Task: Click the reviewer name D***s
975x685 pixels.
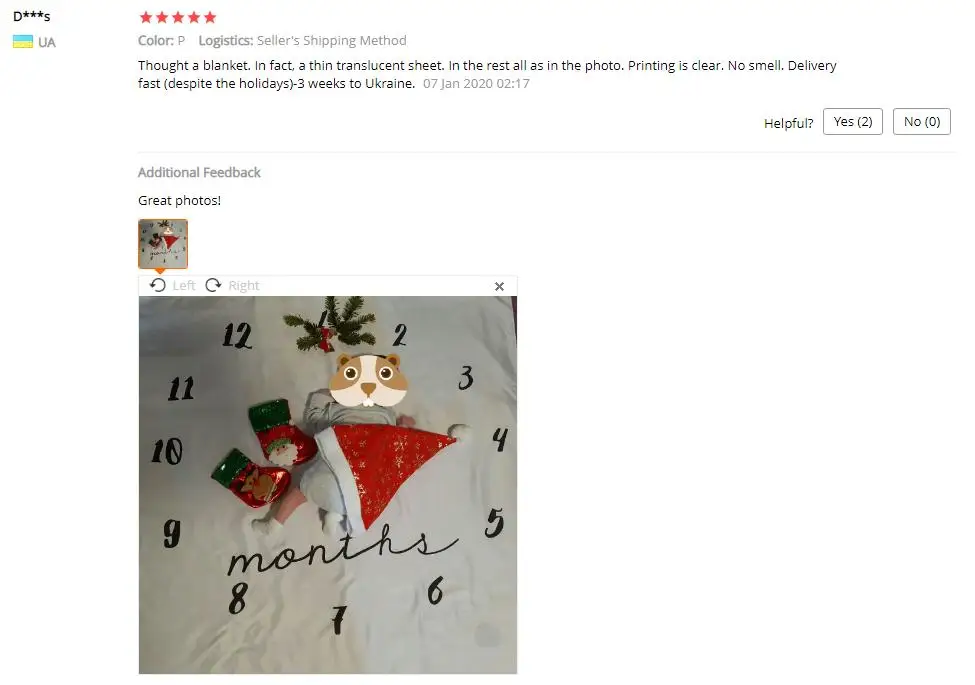Action: (32, 16)
